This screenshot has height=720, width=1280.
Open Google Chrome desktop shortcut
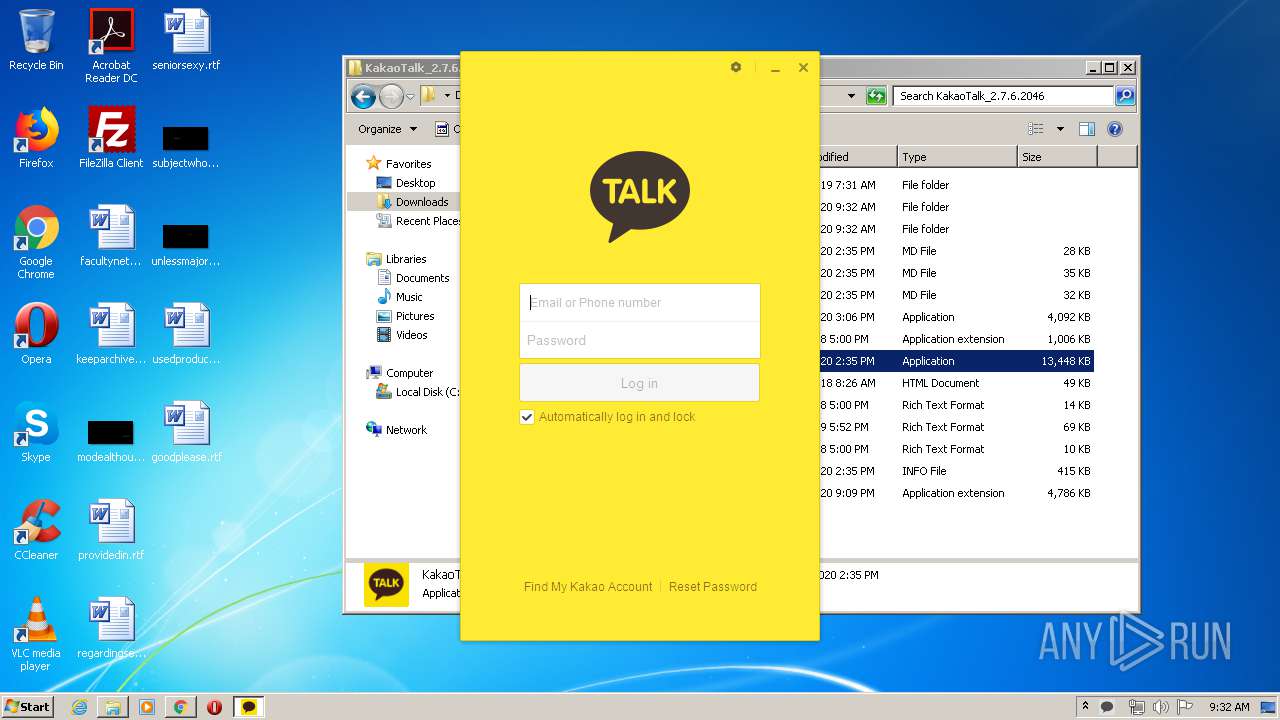pyautogui.click(x=36, y=242)
